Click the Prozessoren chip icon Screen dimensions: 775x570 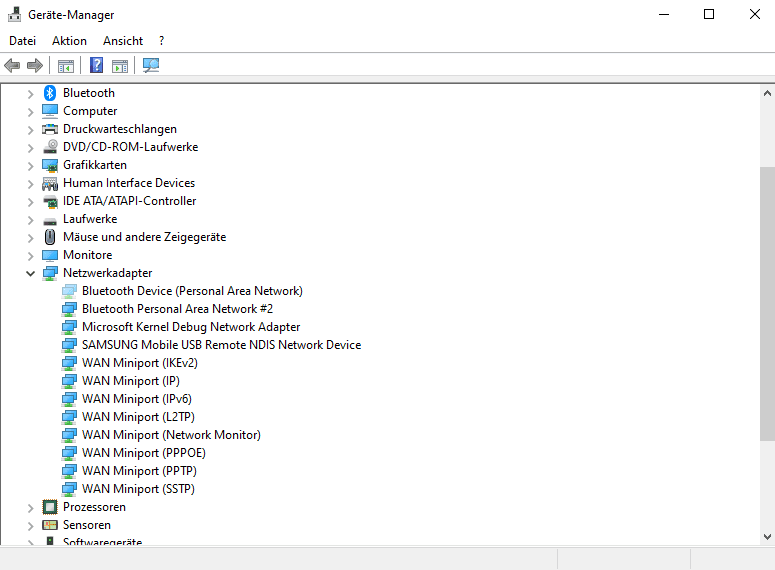point(50,507)
